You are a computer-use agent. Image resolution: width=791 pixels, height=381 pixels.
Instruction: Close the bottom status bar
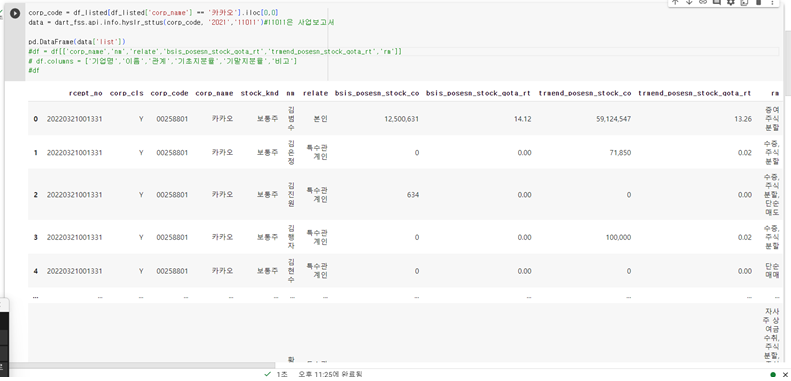784,374
